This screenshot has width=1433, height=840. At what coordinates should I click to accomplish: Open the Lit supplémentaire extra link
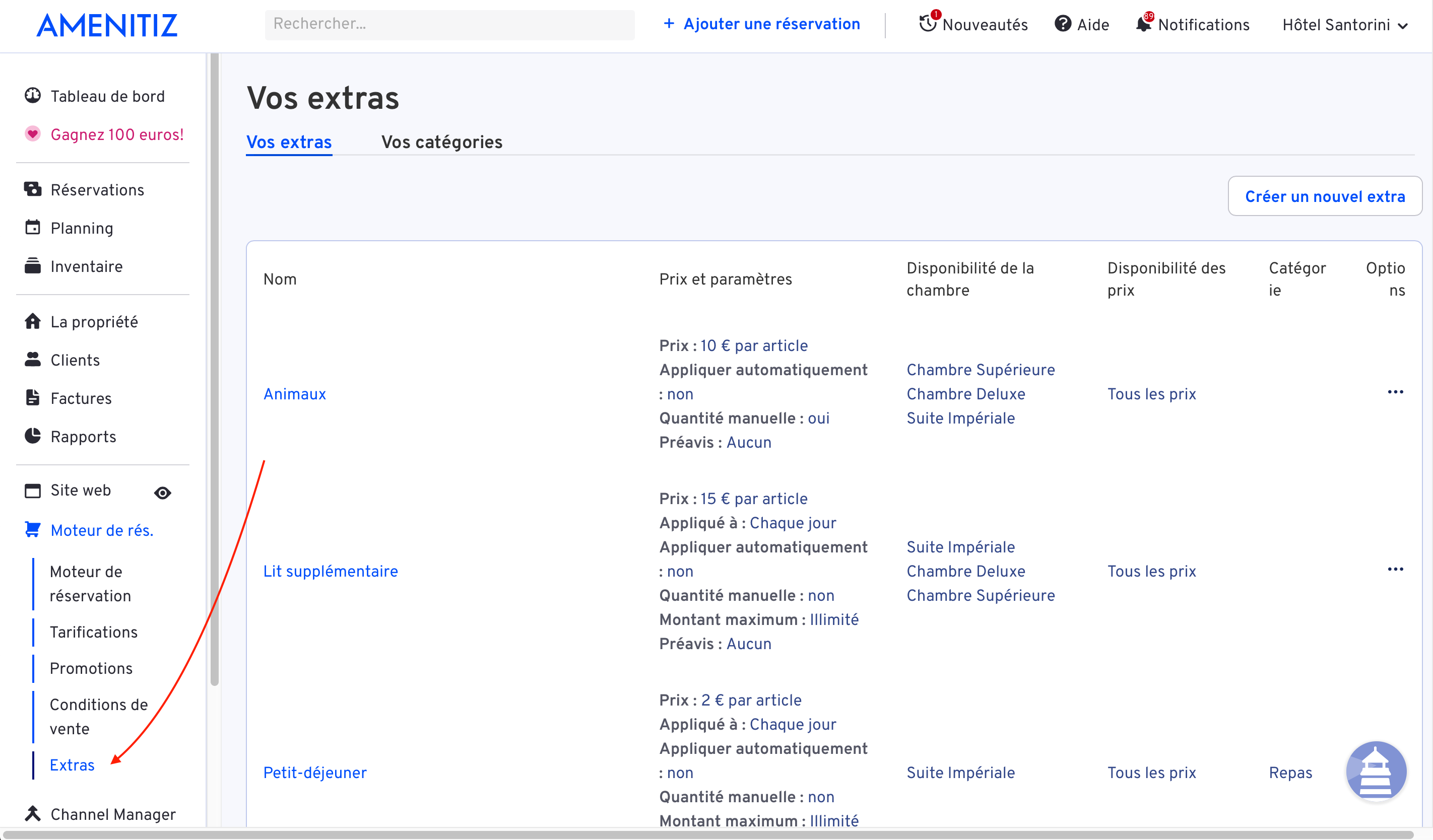coord(331,571)
